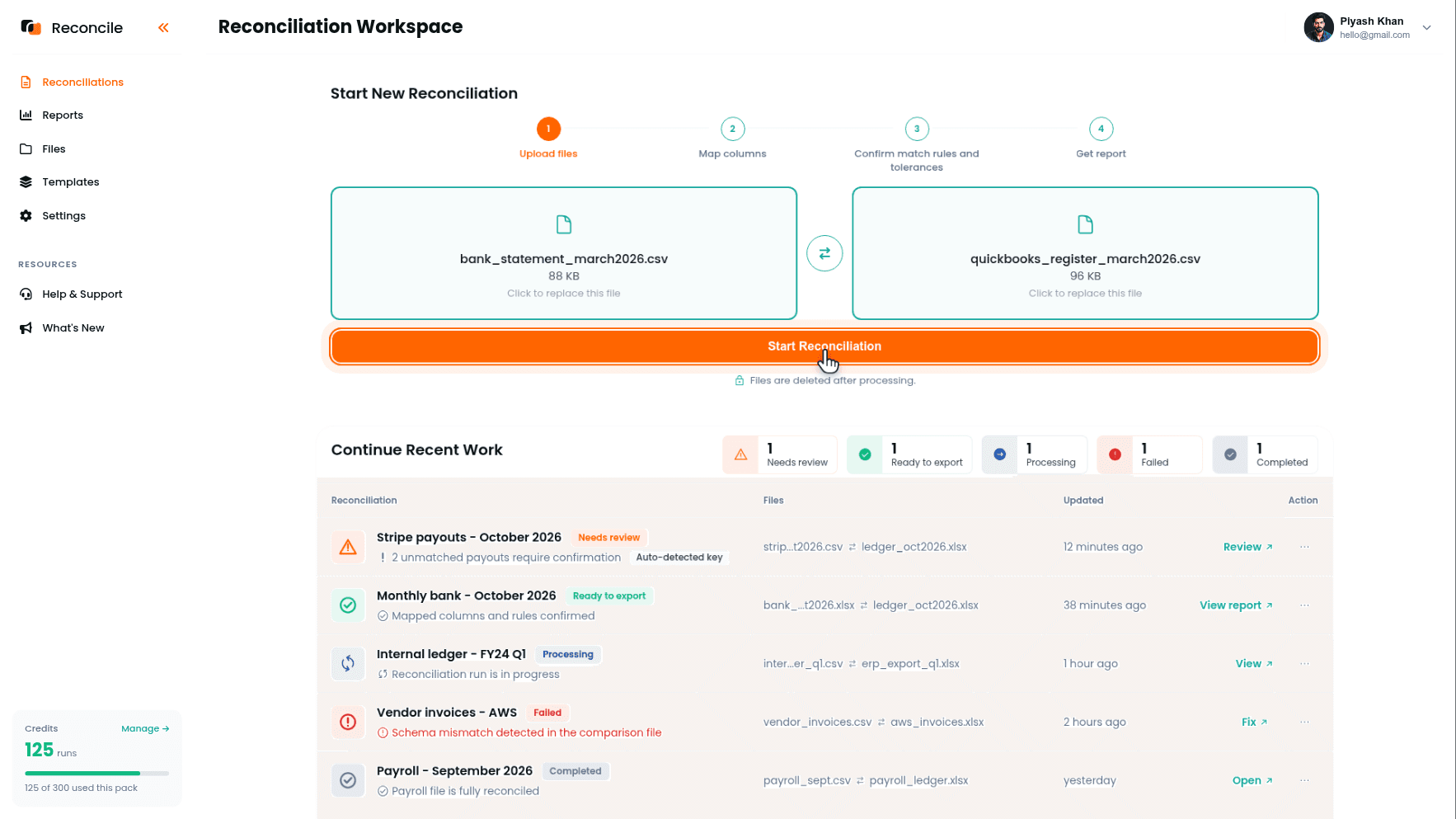Click Review link for Stripe payouts
The image size is (1456, 819).
(x=1248, y=547)
